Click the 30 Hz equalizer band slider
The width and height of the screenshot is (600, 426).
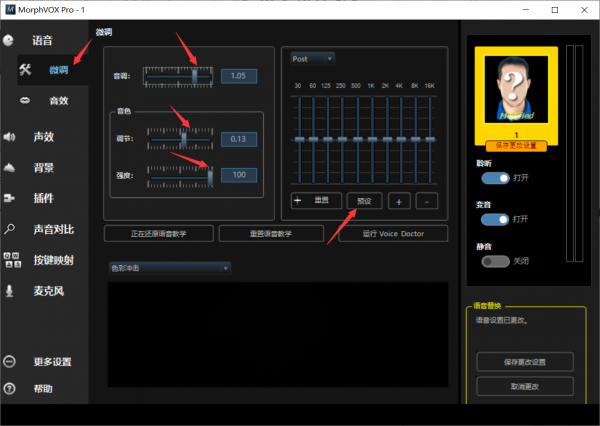pos(299,140)
